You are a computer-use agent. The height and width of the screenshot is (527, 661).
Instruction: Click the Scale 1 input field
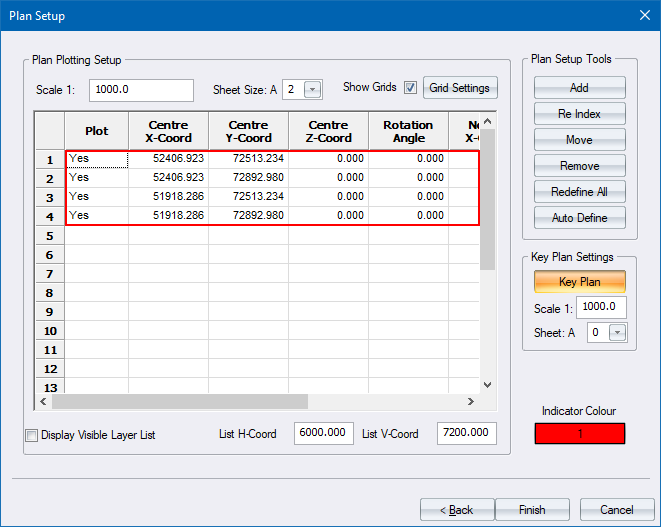point(141,90)
